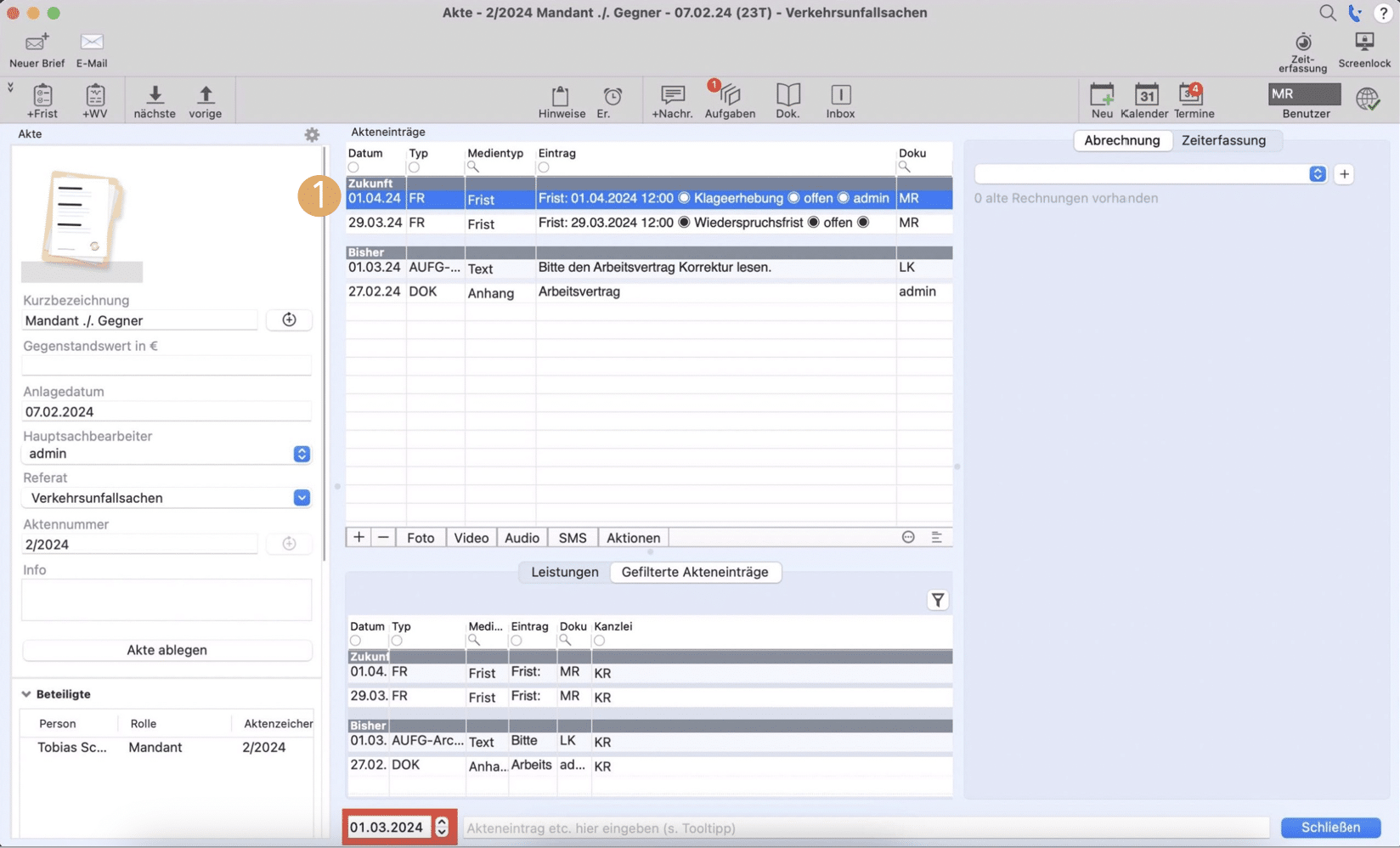Screen dimensions: 1400x848
Task: Click Akte ablegen button
Action: tap(167, 650)
